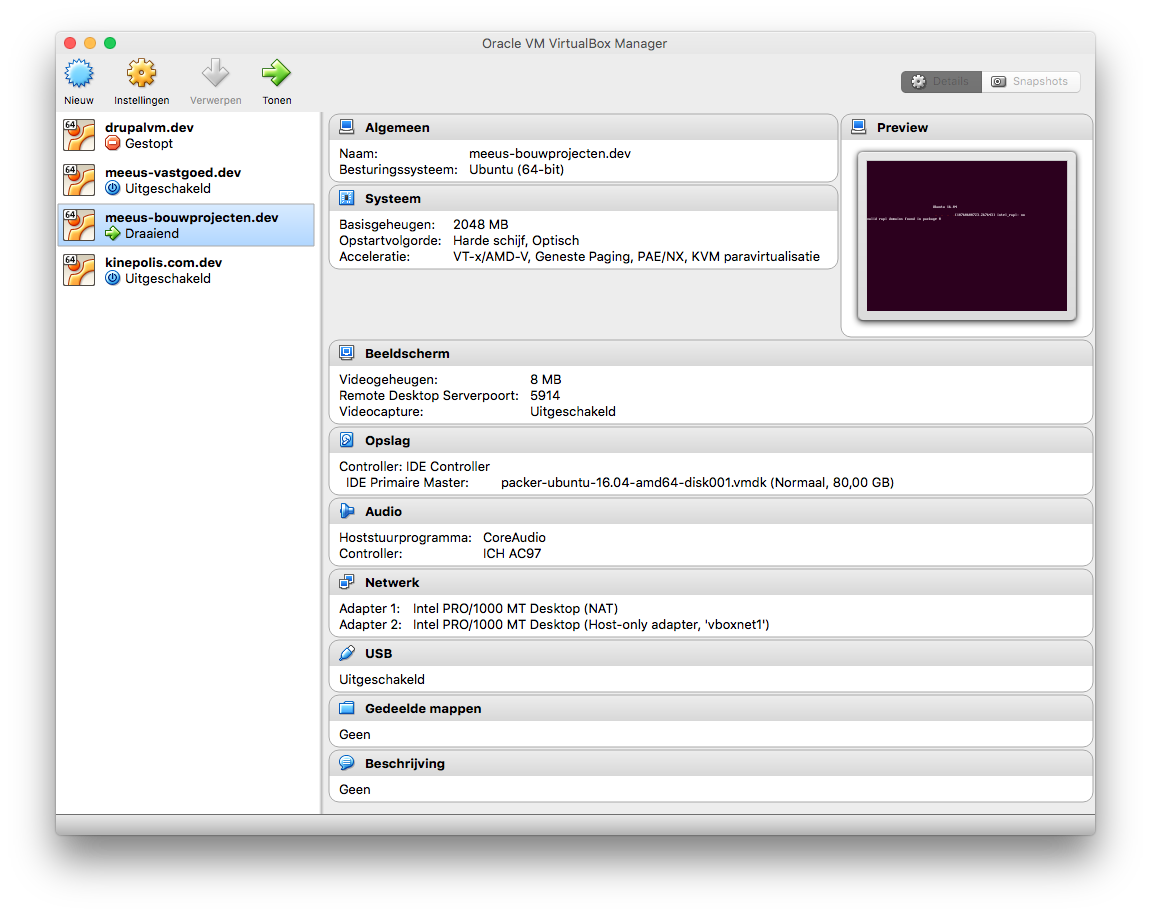This screenshot has height=915, width=1151.
Task: Switch to the Snapshots view
Action: coord(1032,82)
